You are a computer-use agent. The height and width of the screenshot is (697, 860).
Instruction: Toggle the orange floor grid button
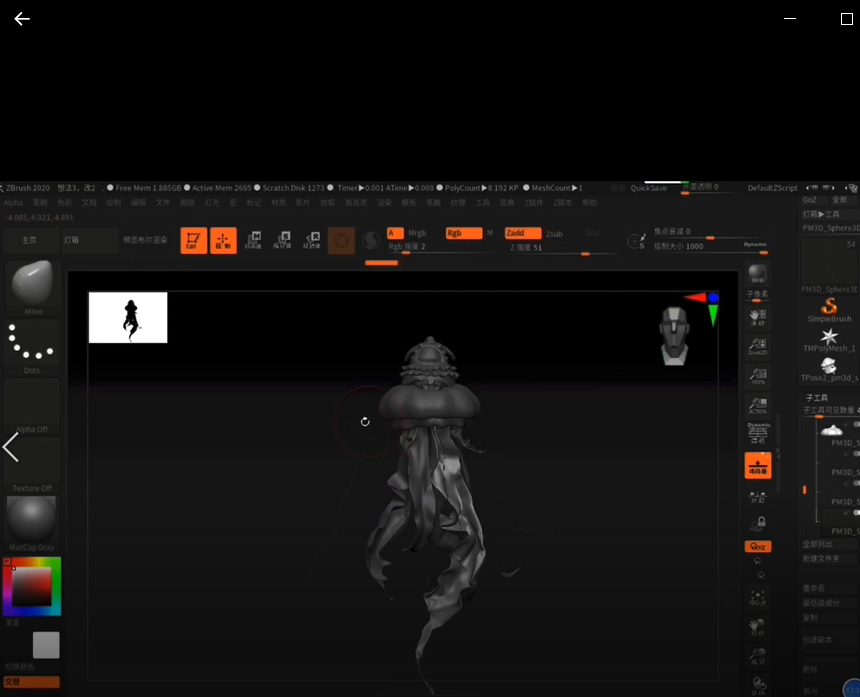[757, 465]
